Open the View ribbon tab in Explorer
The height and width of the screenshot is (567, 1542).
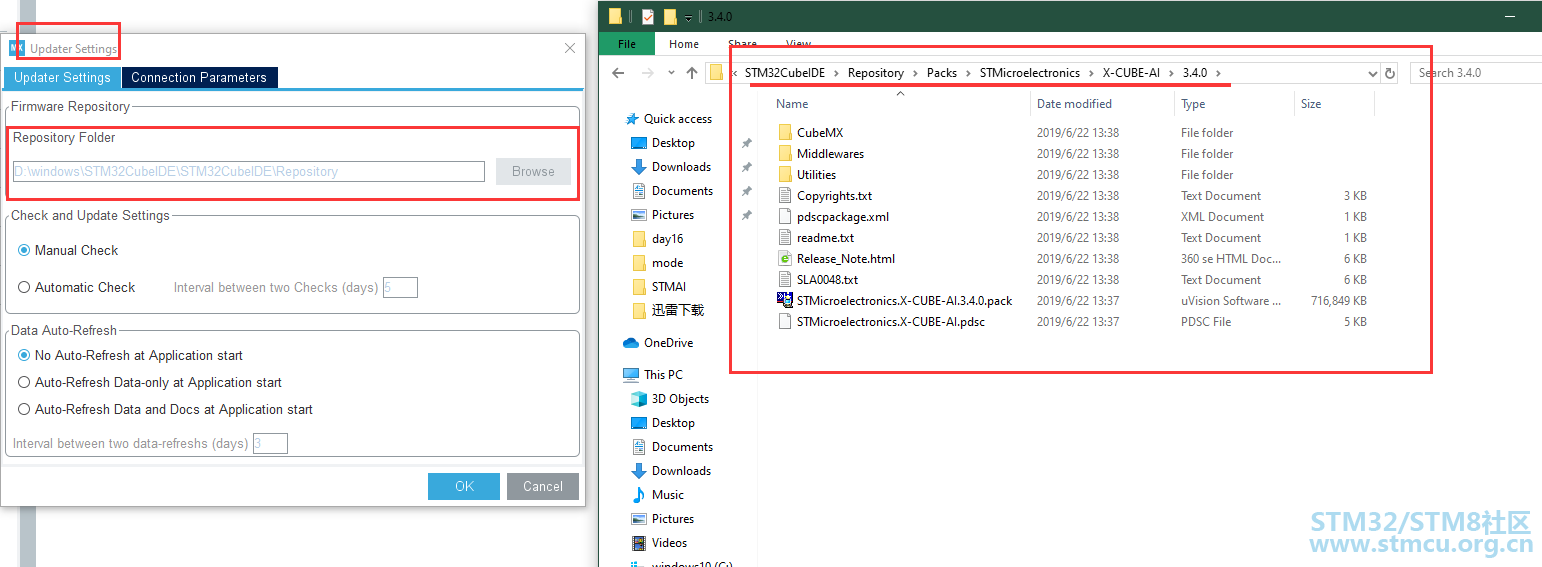pos(798,44)
